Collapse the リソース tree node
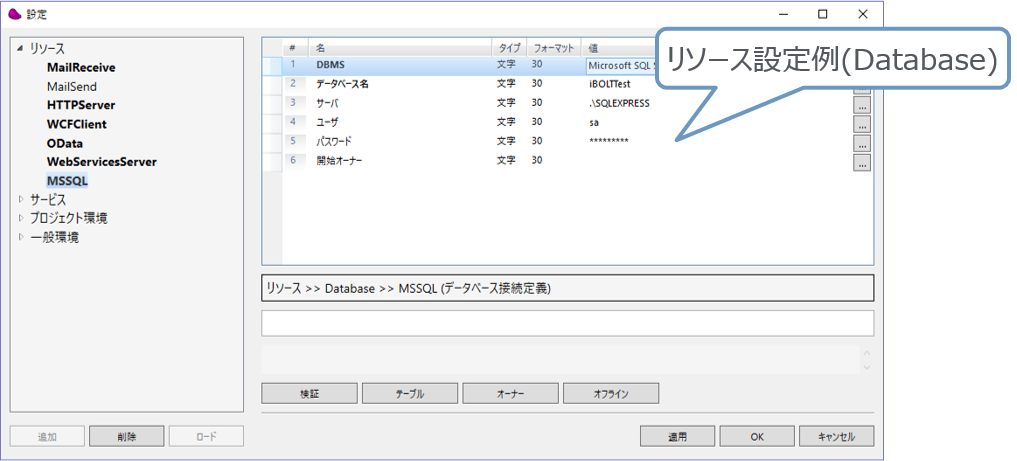1017x461 pixels. (x=20, y=48)
